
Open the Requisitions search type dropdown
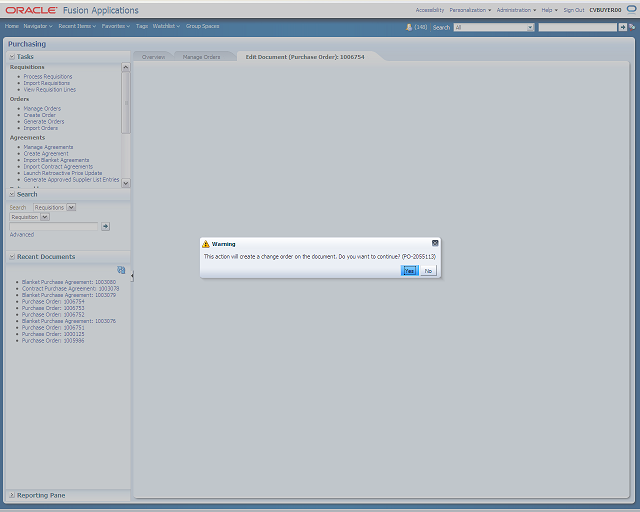71,207
